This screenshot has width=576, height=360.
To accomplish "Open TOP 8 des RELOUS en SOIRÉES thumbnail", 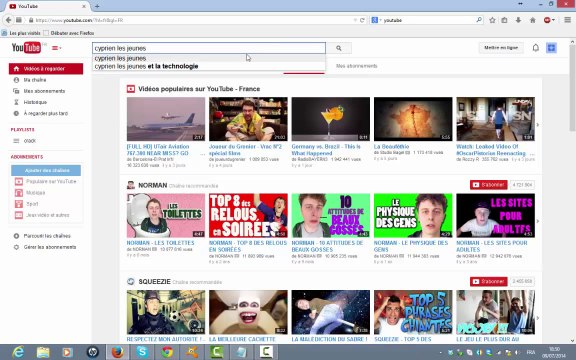I will 248,216.
